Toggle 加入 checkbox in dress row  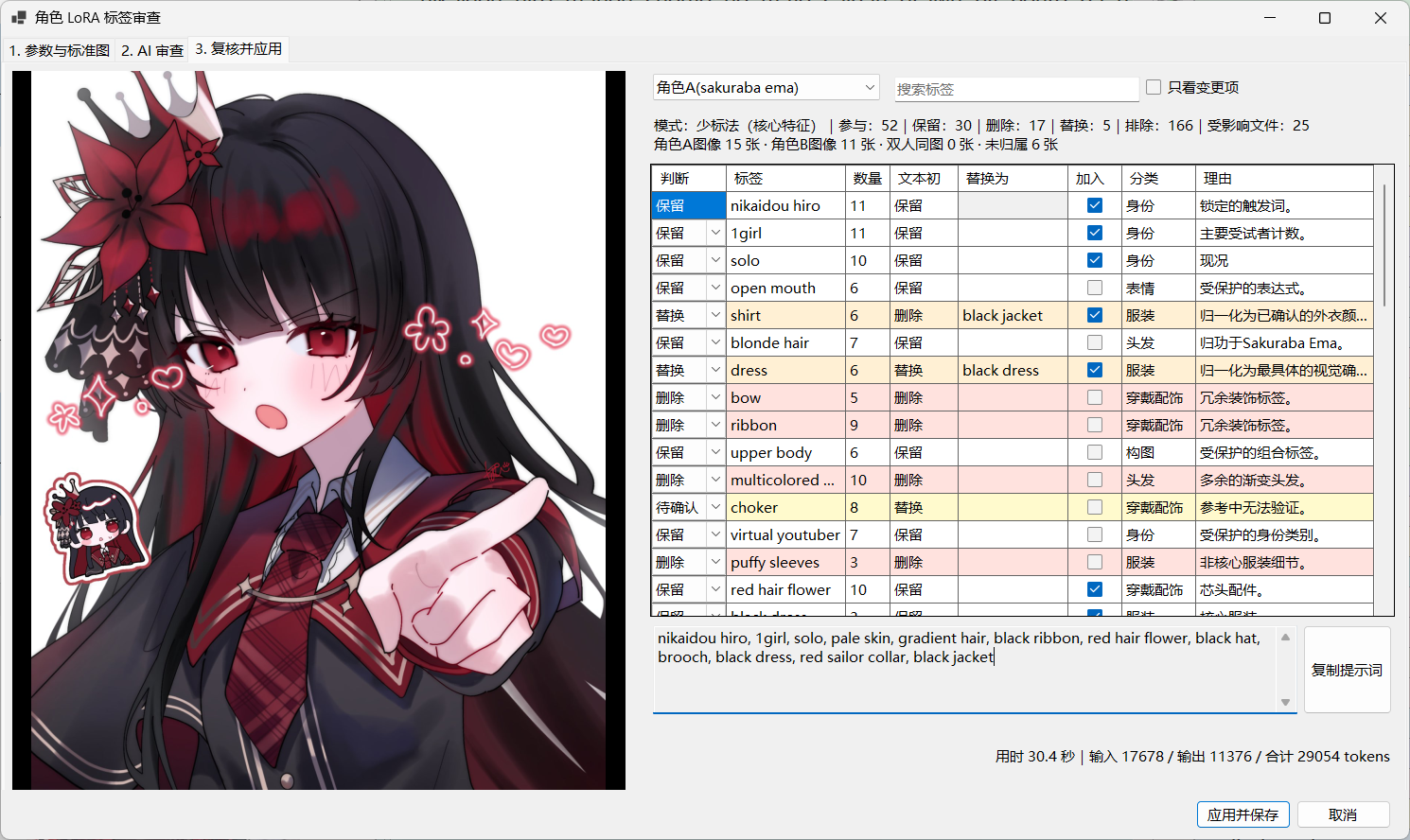(x=1095, y=370)
